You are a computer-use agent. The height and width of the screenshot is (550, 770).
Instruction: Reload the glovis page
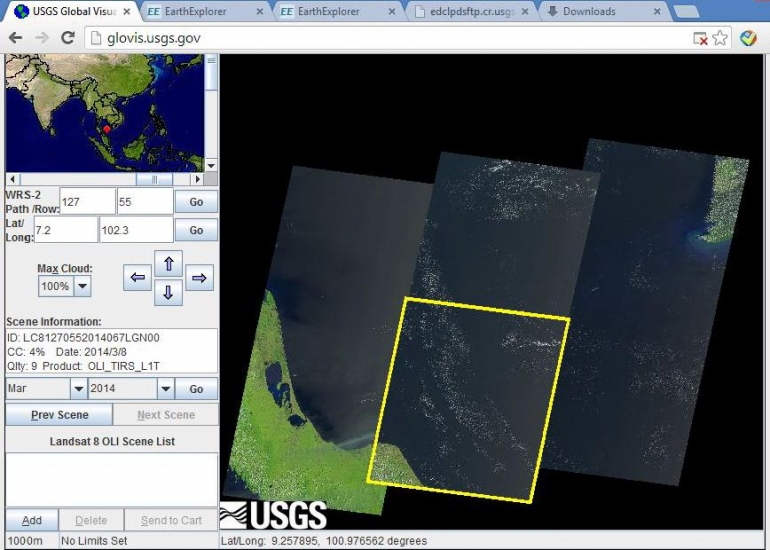click(68, 38)
